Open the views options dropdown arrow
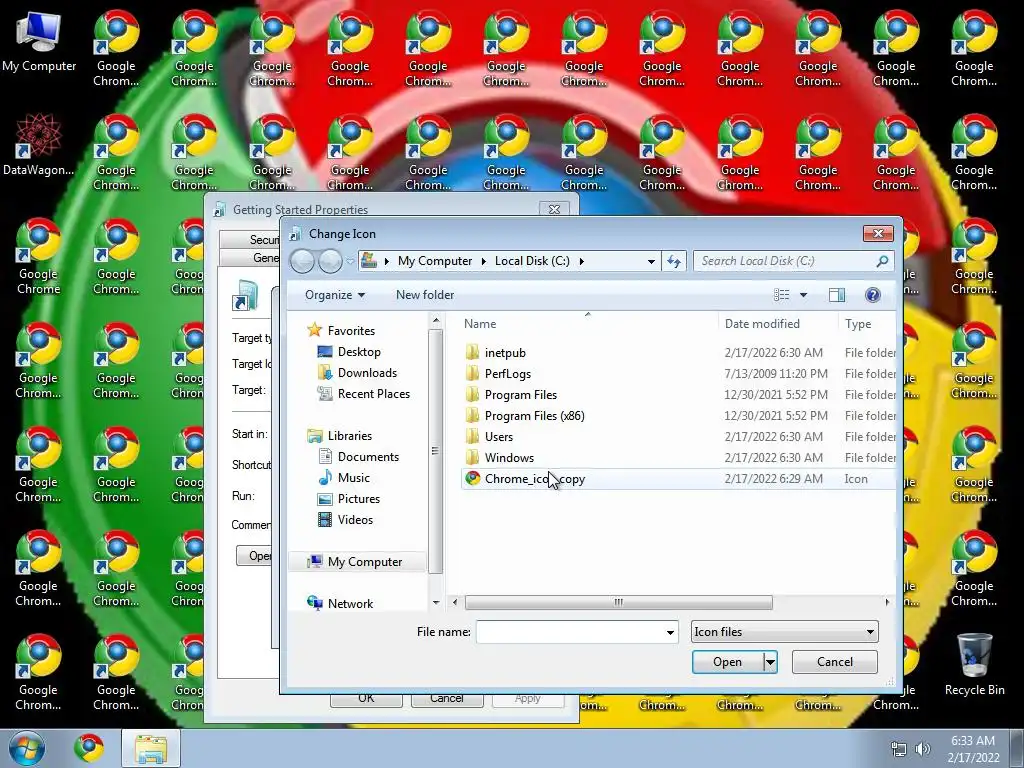The width and height of the screenshot is (1024, 768). tap(803, 295)
